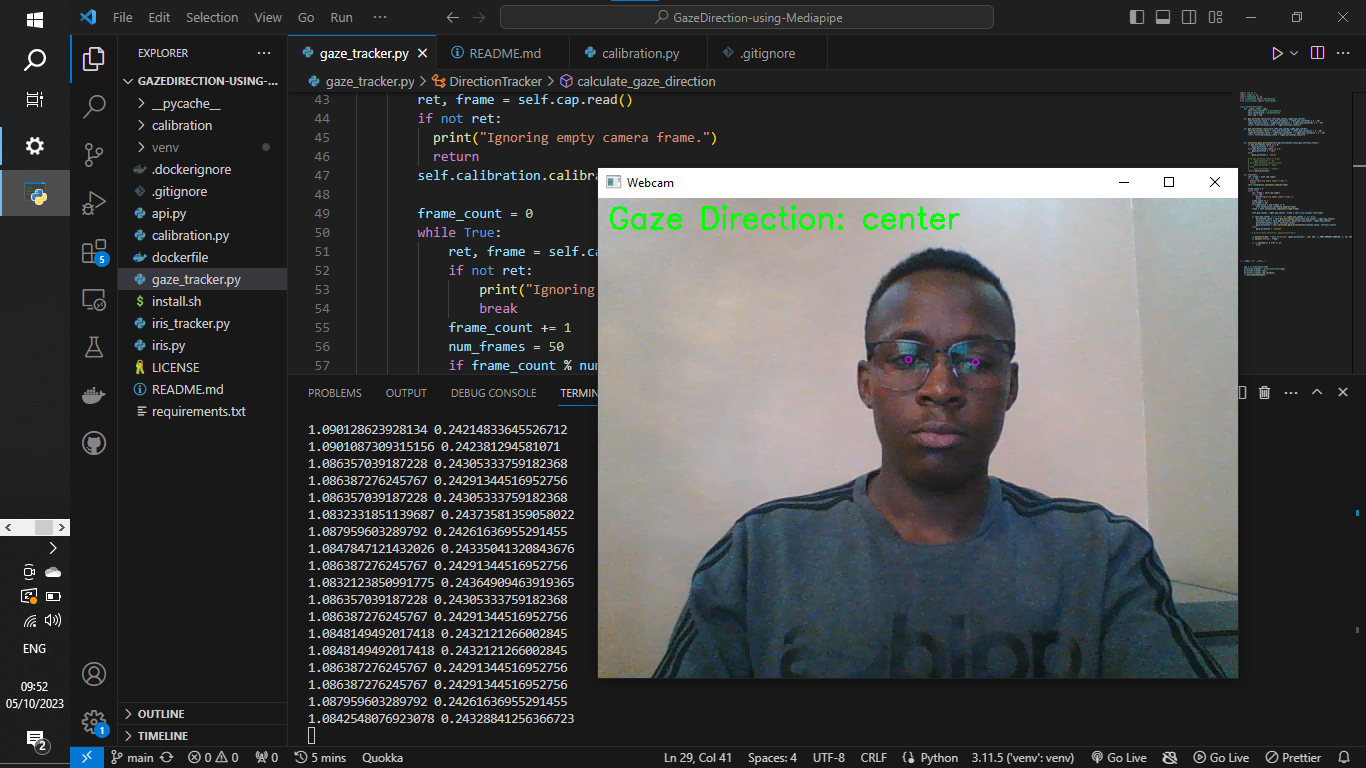The height and width of the screenshot is (768, 1366).
Task: Open the Testing view with the beaker icon
Action: click(93, 347)
